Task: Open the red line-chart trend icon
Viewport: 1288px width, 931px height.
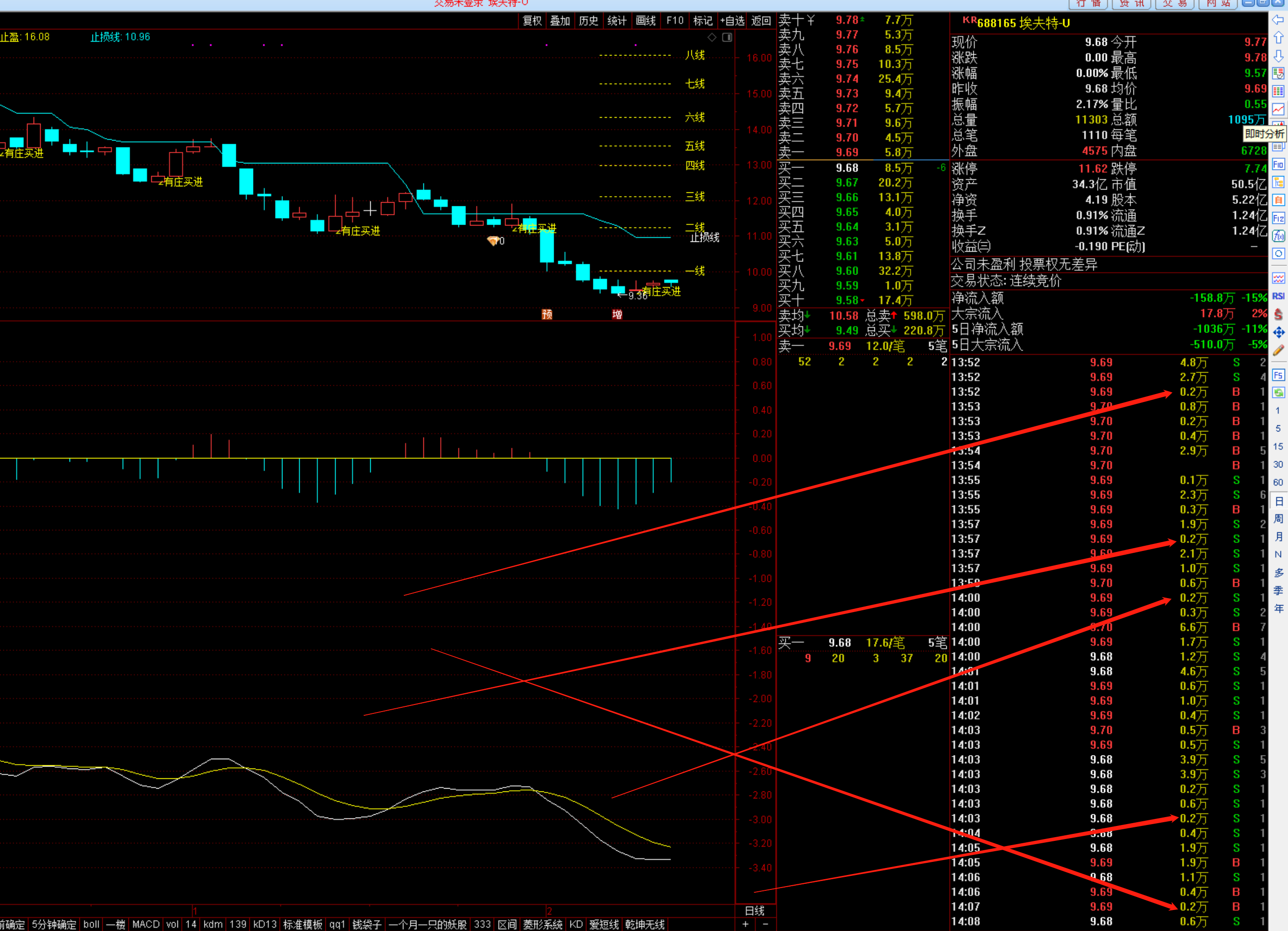Action: (x=1278, y=109)
